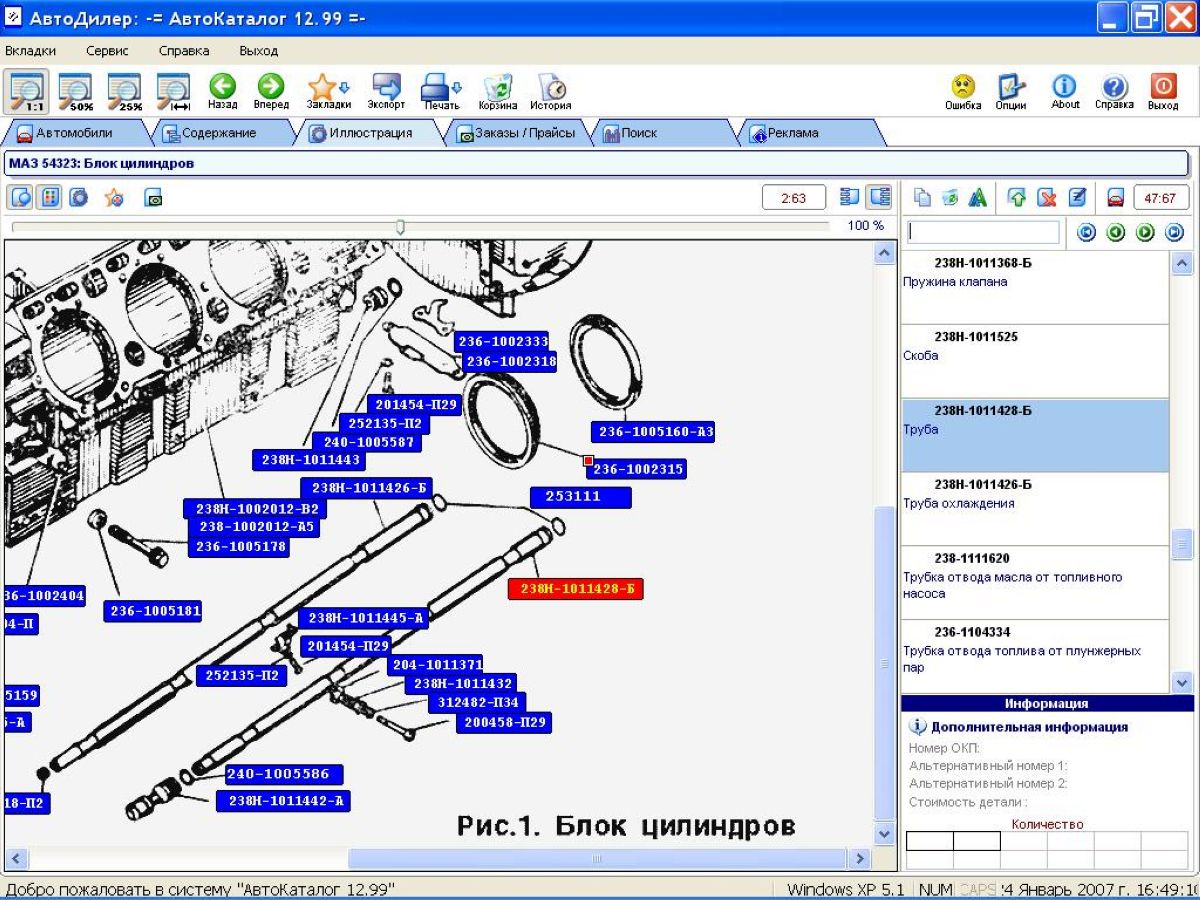Screen dimensions: 1200x900
Task: Click the star bookmark illustration icon
Action: tap(114, 197)
